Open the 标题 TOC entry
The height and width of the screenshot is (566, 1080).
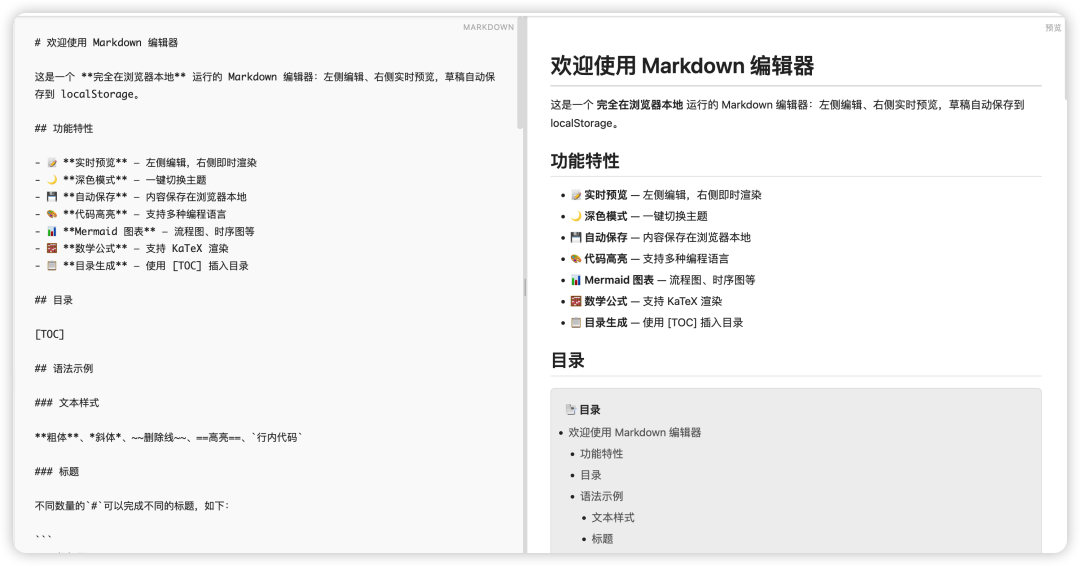[602, 539]
